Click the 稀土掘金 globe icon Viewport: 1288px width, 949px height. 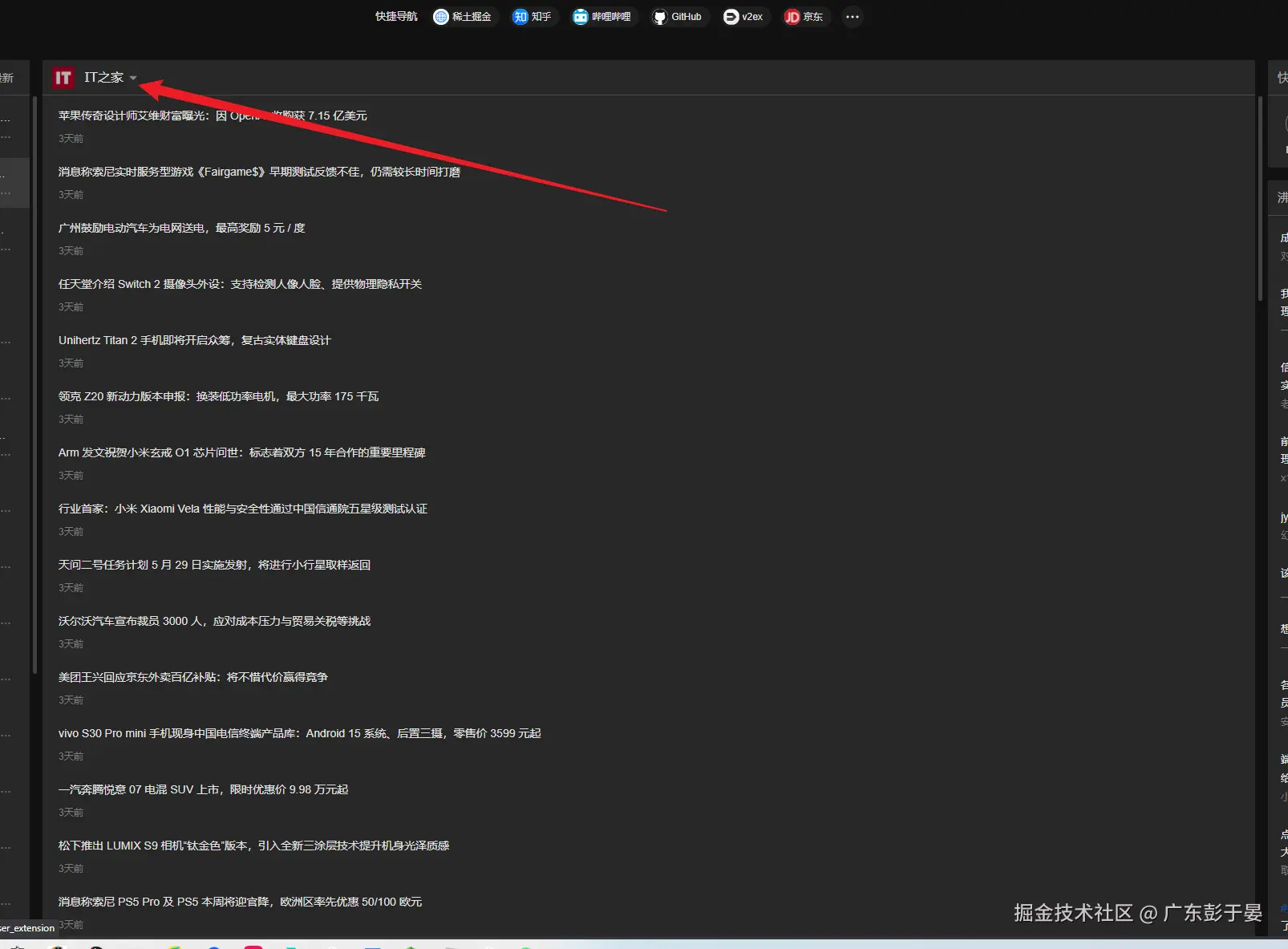click(441, 17)
